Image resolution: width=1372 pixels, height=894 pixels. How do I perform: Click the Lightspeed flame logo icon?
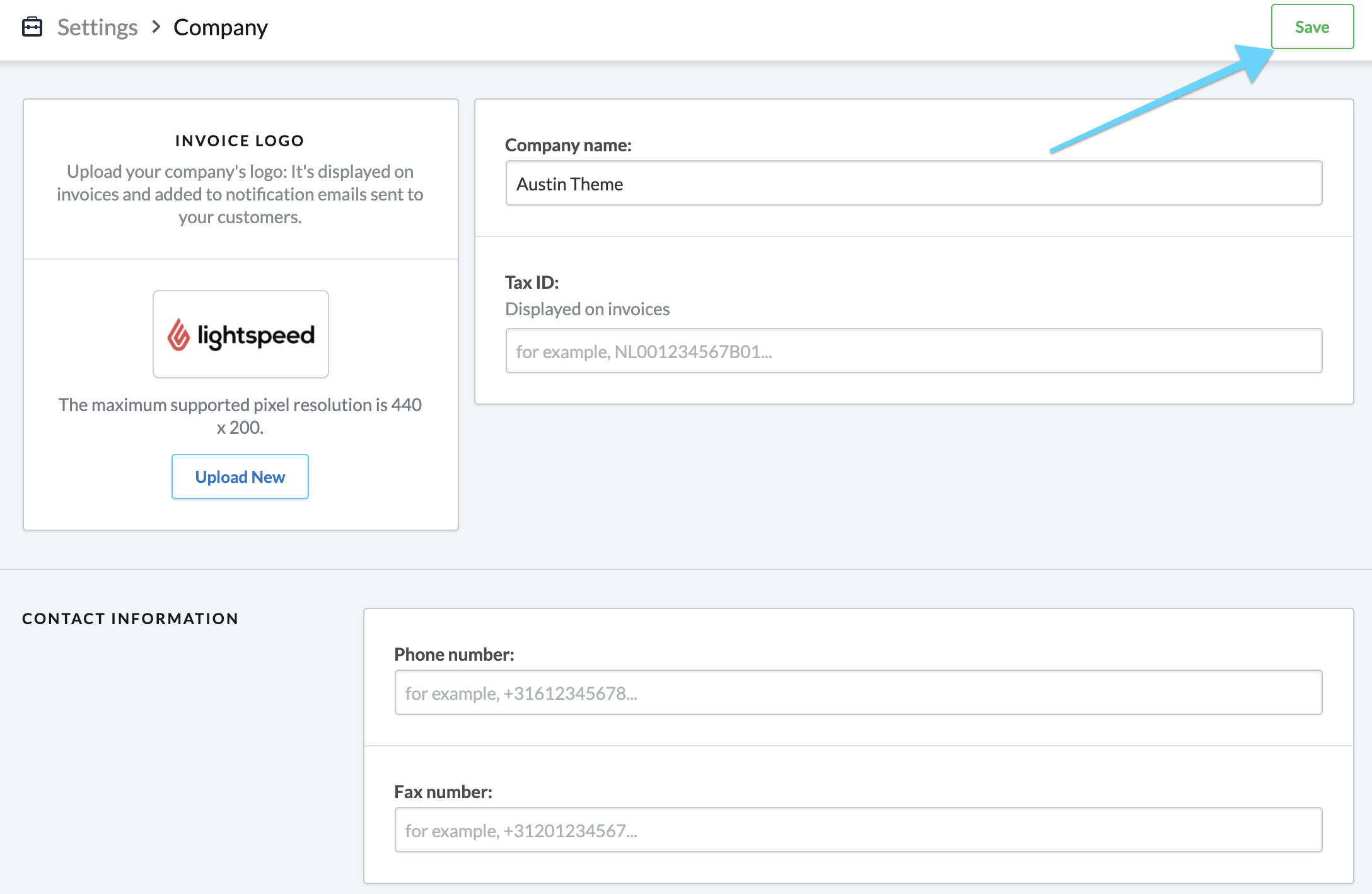(178, 335)
